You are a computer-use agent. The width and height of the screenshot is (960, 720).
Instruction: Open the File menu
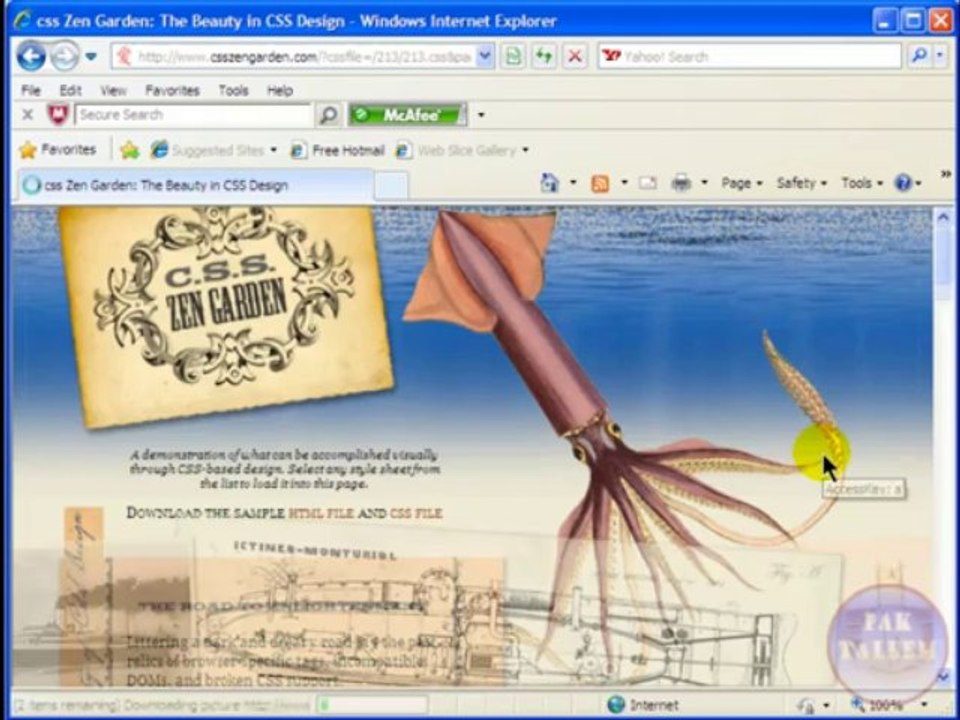[31, 91]
